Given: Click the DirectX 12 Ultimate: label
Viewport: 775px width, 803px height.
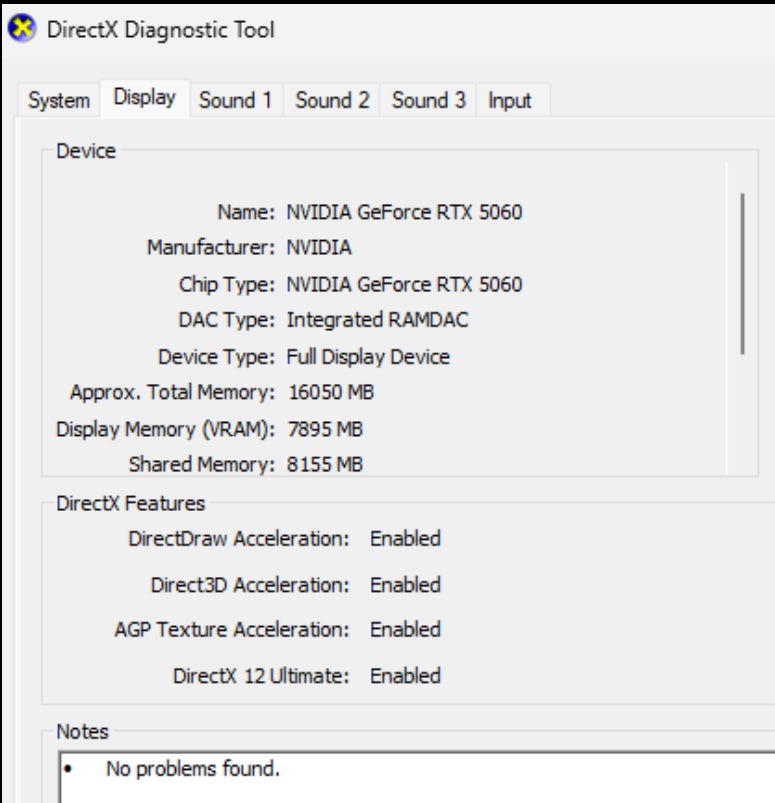Looking at the screenshot, I should click(x=261, y=676).
